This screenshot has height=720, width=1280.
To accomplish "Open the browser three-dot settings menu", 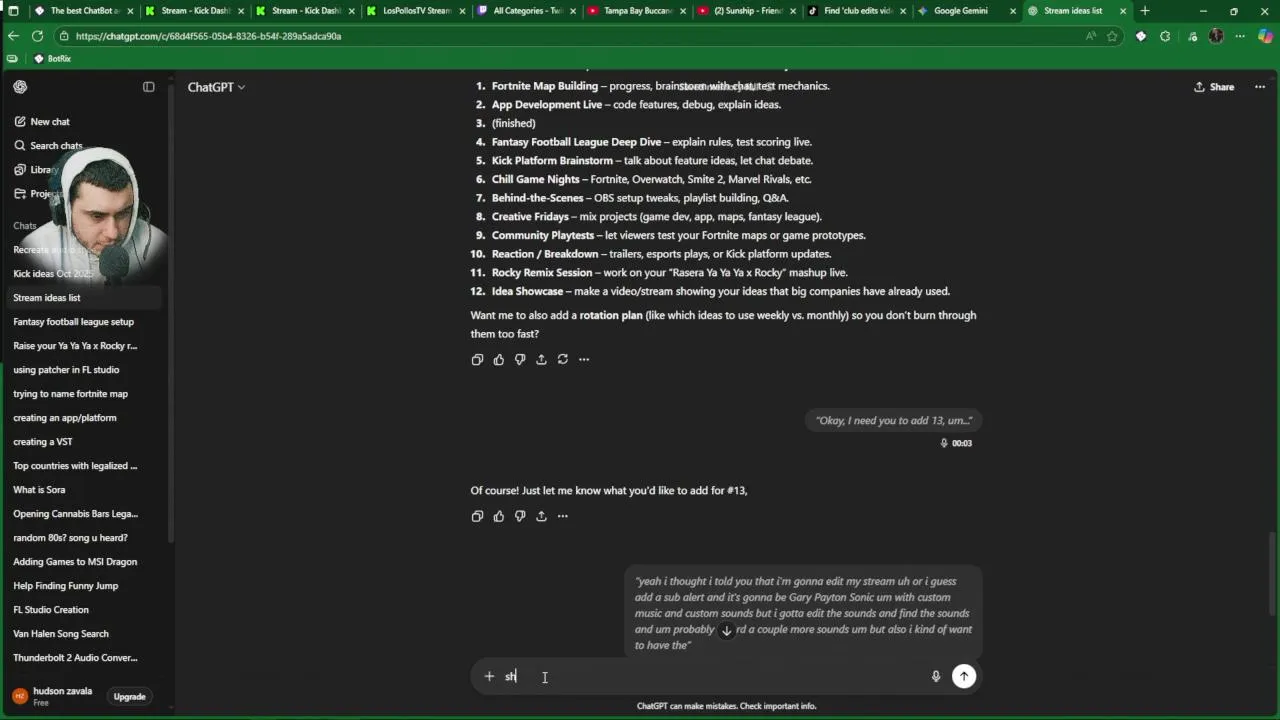I will 1240,36.
